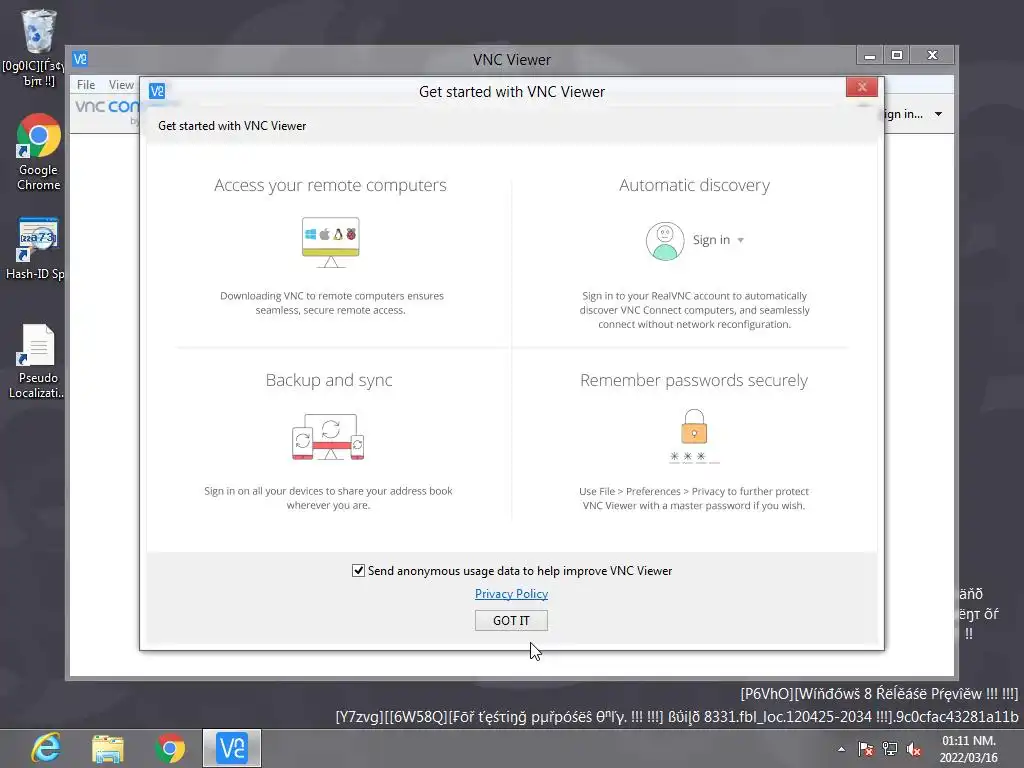Image resolution: width=1024 pixels, height=768 pixels.
Task: Expand the main window Sign in dropdown arrow
Action: (938, 114)
